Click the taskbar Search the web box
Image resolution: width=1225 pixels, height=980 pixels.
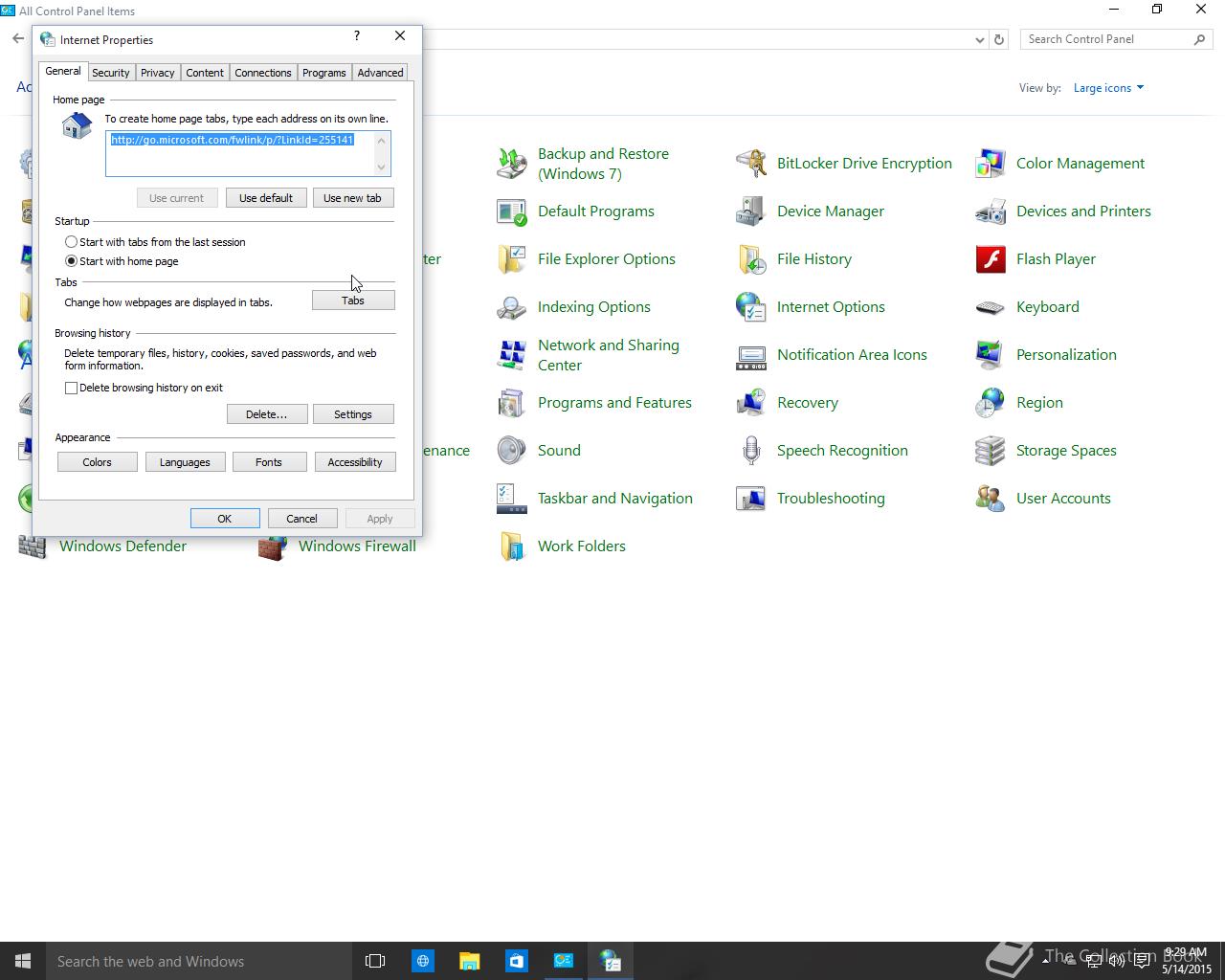(199, 961)
